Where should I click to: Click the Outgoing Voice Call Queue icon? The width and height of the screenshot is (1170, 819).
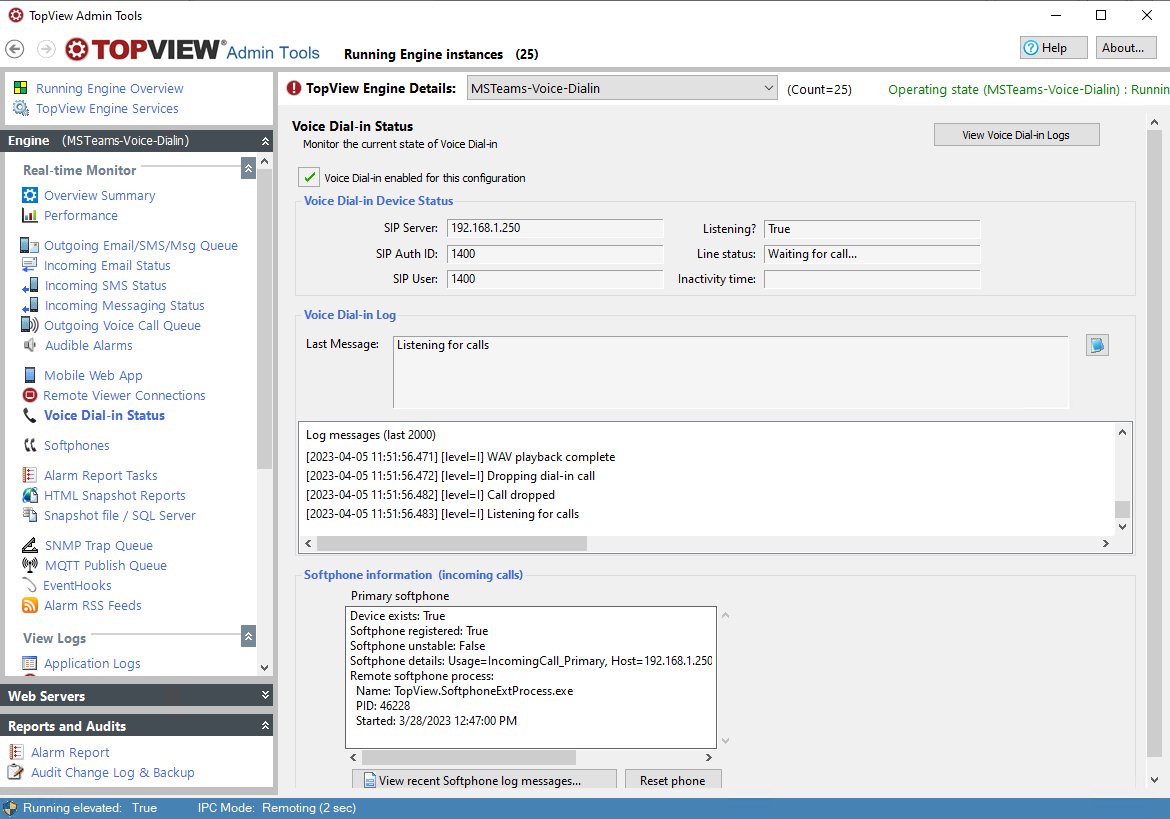tap(30, 325)
